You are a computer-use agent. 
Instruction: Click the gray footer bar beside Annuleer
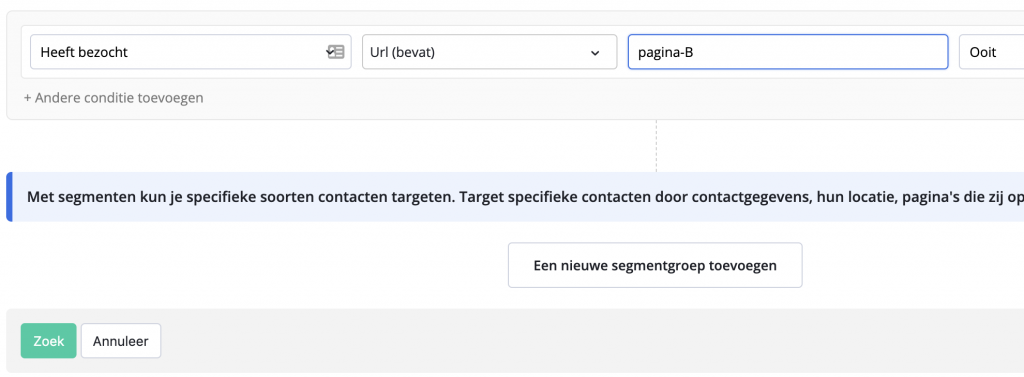[x=588, y=341]
